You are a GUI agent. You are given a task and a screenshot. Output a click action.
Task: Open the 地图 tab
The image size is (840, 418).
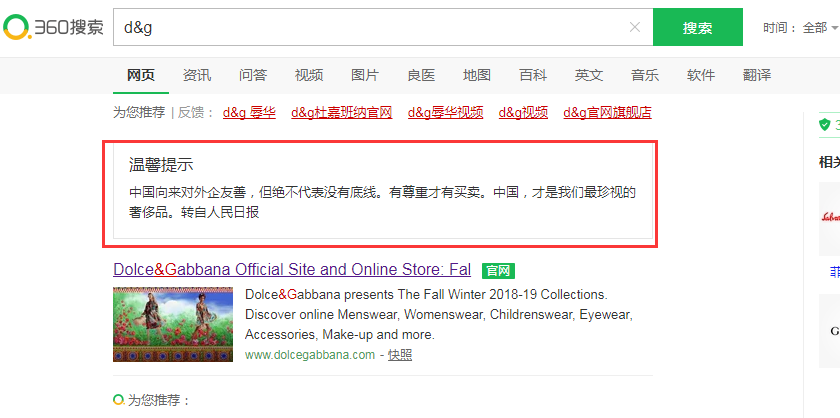pos(477,75)
